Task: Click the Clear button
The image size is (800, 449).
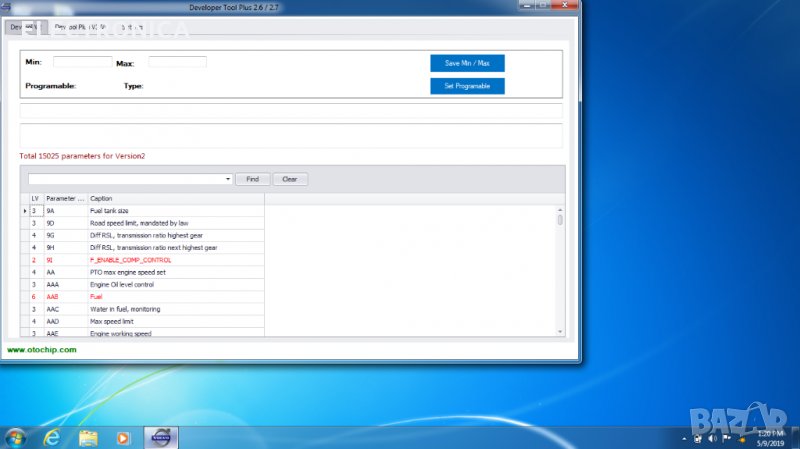Action: [x=290, y=179]
